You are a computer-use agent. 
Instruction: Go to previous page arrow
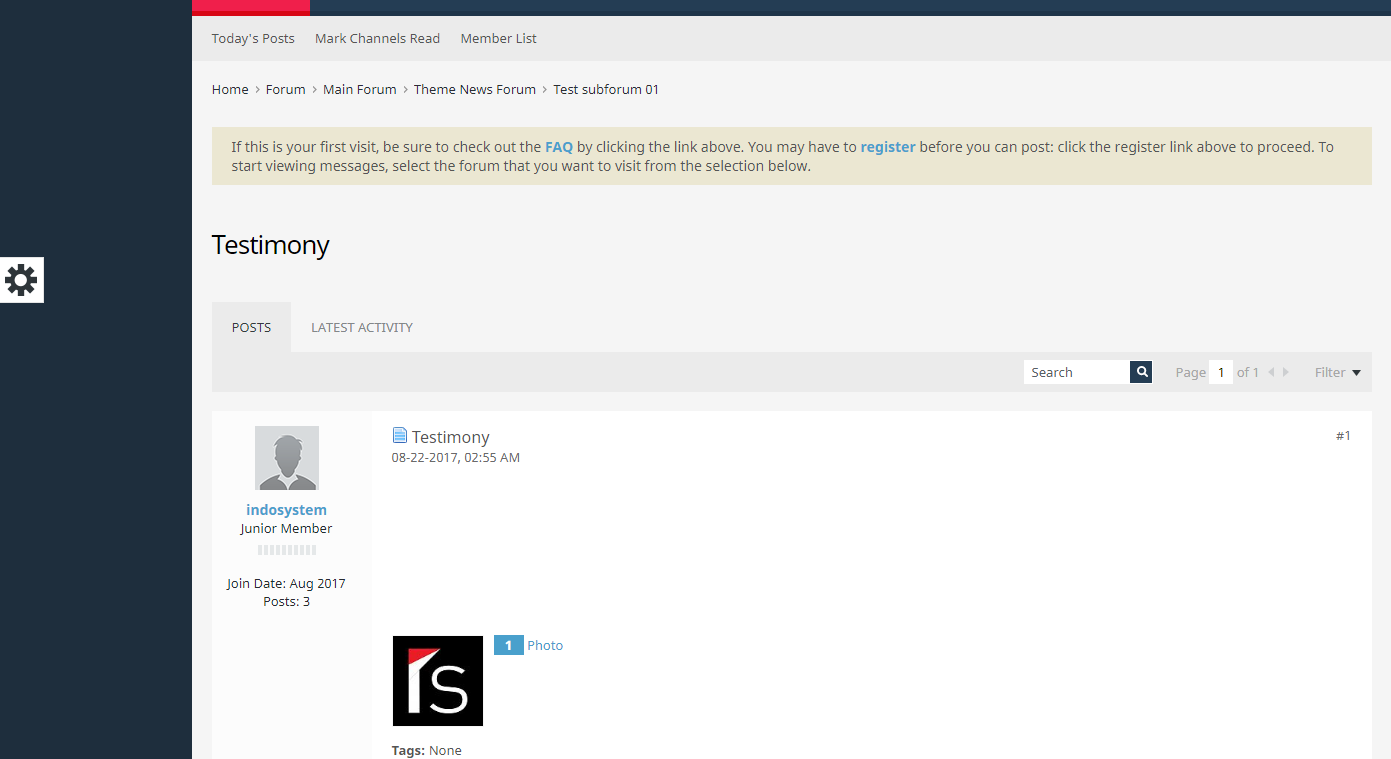click(x=1271, y=372)
